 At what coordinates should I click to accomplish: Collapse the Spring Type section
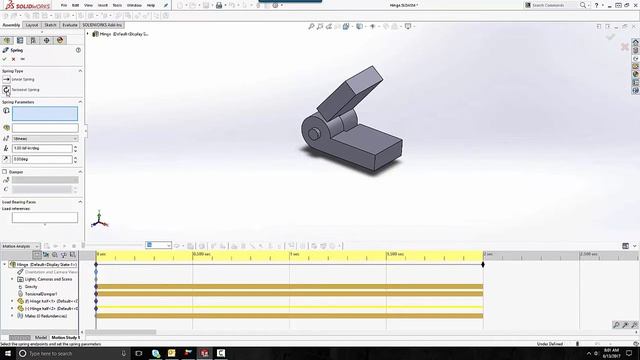80,71
